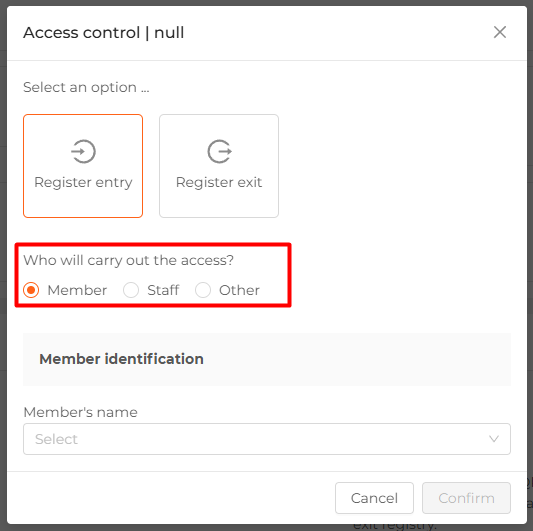This screenshot has width=533, height=531.
Task: Choose the Register exit card label
Action: click(x=219, y=182)
